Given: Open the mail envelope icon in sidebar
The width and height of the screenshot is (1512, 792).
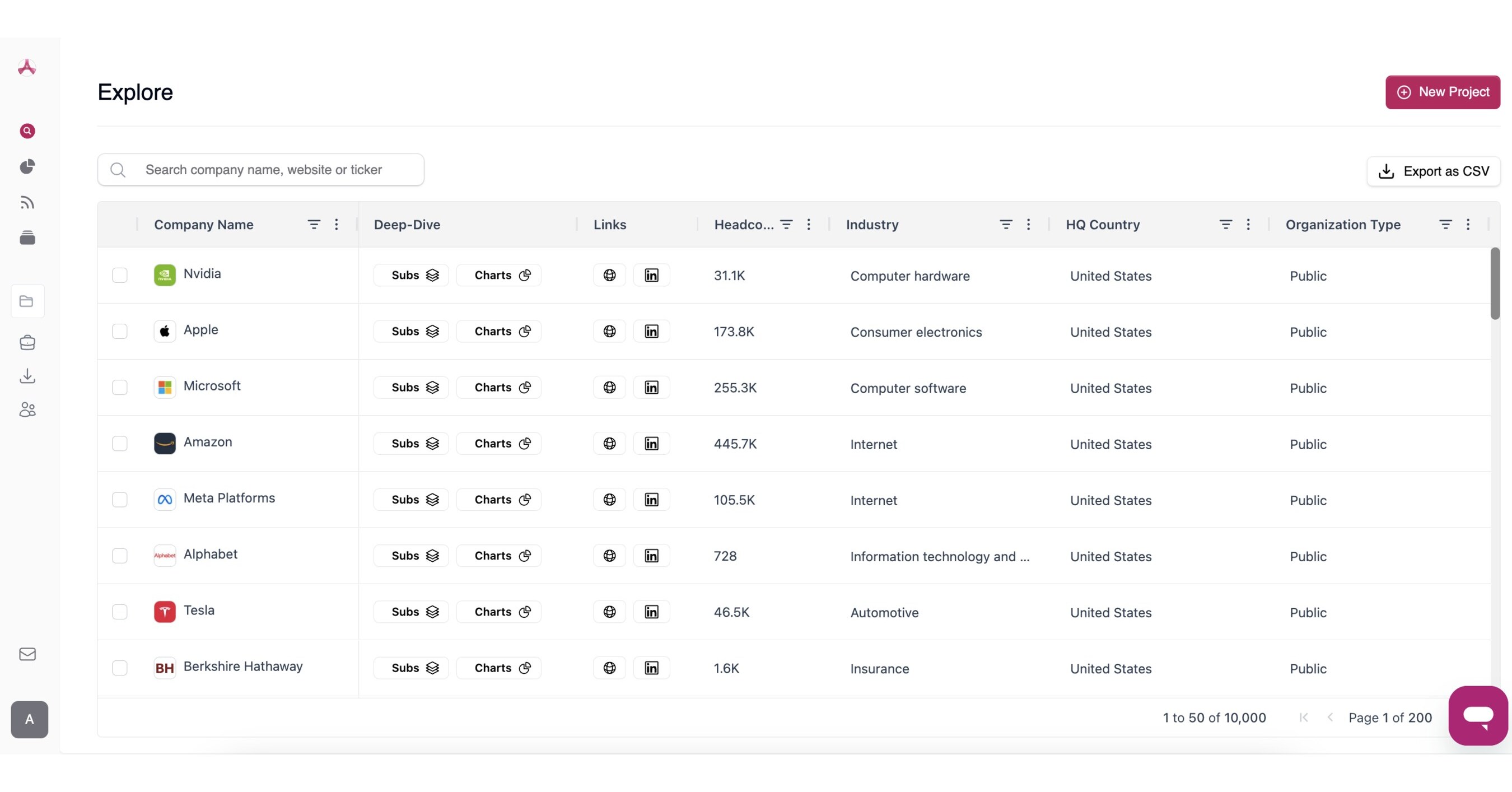Looking at the screenshot, I should click(27, 654).
